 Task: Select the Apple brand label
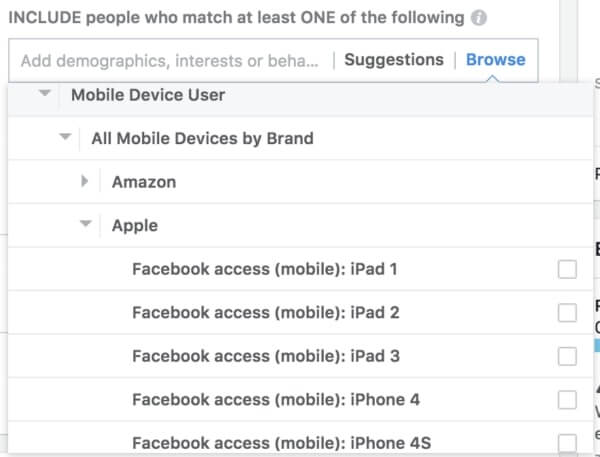click(x=135, y=226)
